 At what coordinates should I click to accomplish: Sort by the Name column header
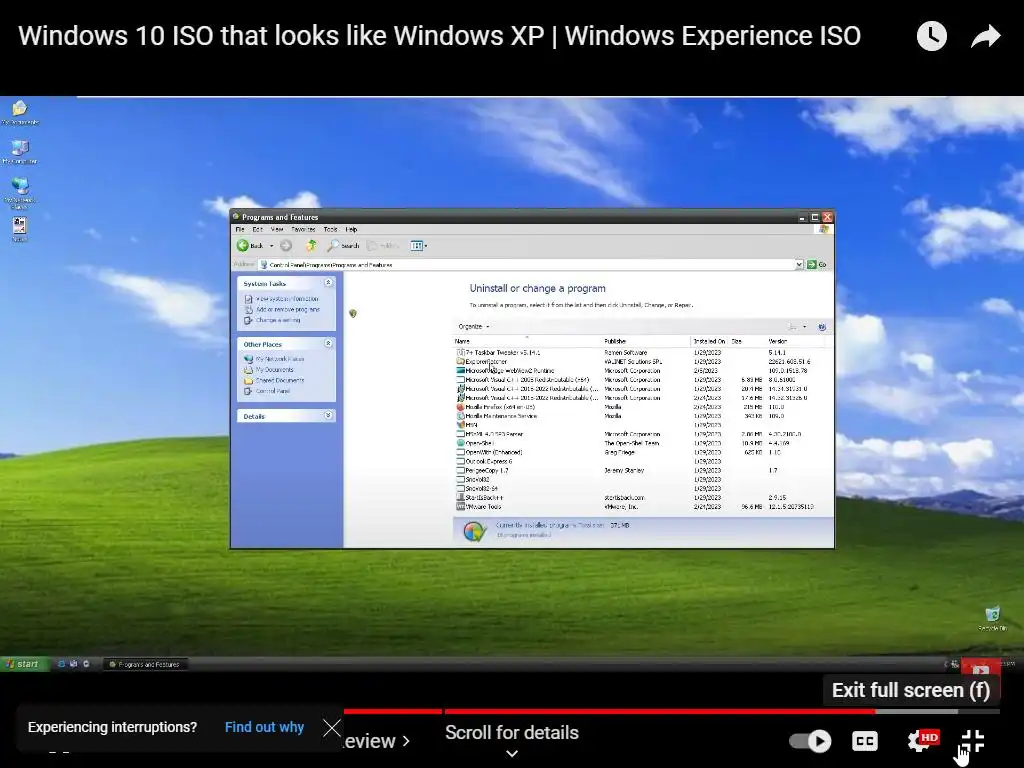tap(527, 341)
